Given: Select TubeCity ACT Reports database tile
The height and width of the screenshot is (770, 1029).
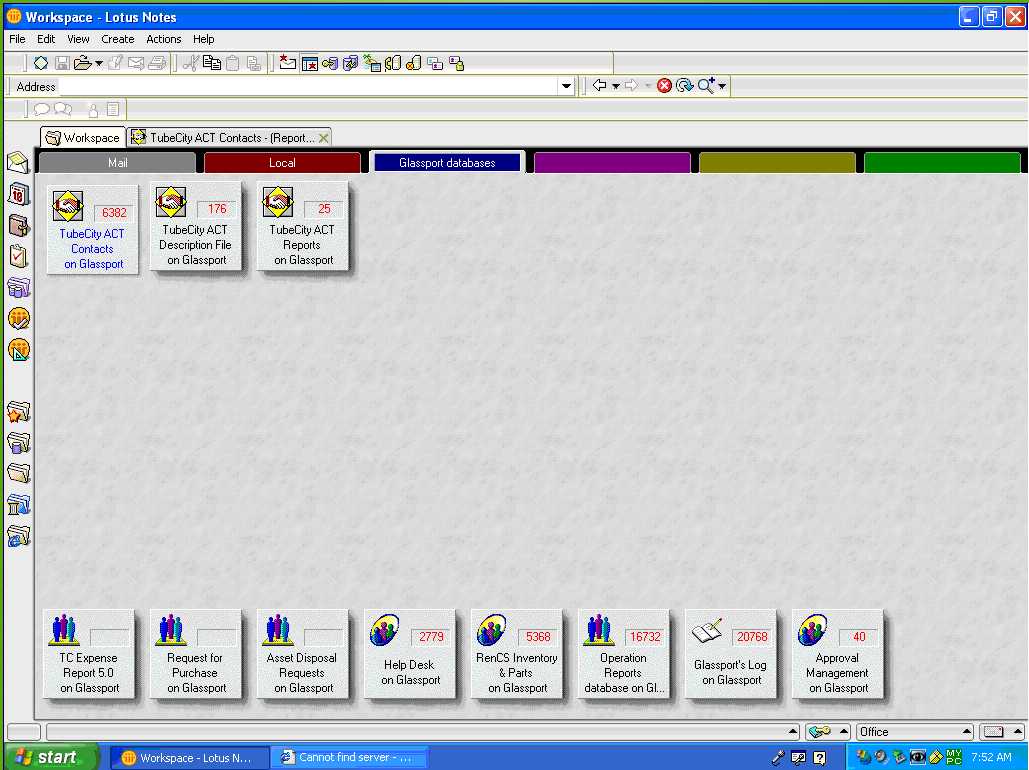Looking at the screenshot, I should (303, 226).
